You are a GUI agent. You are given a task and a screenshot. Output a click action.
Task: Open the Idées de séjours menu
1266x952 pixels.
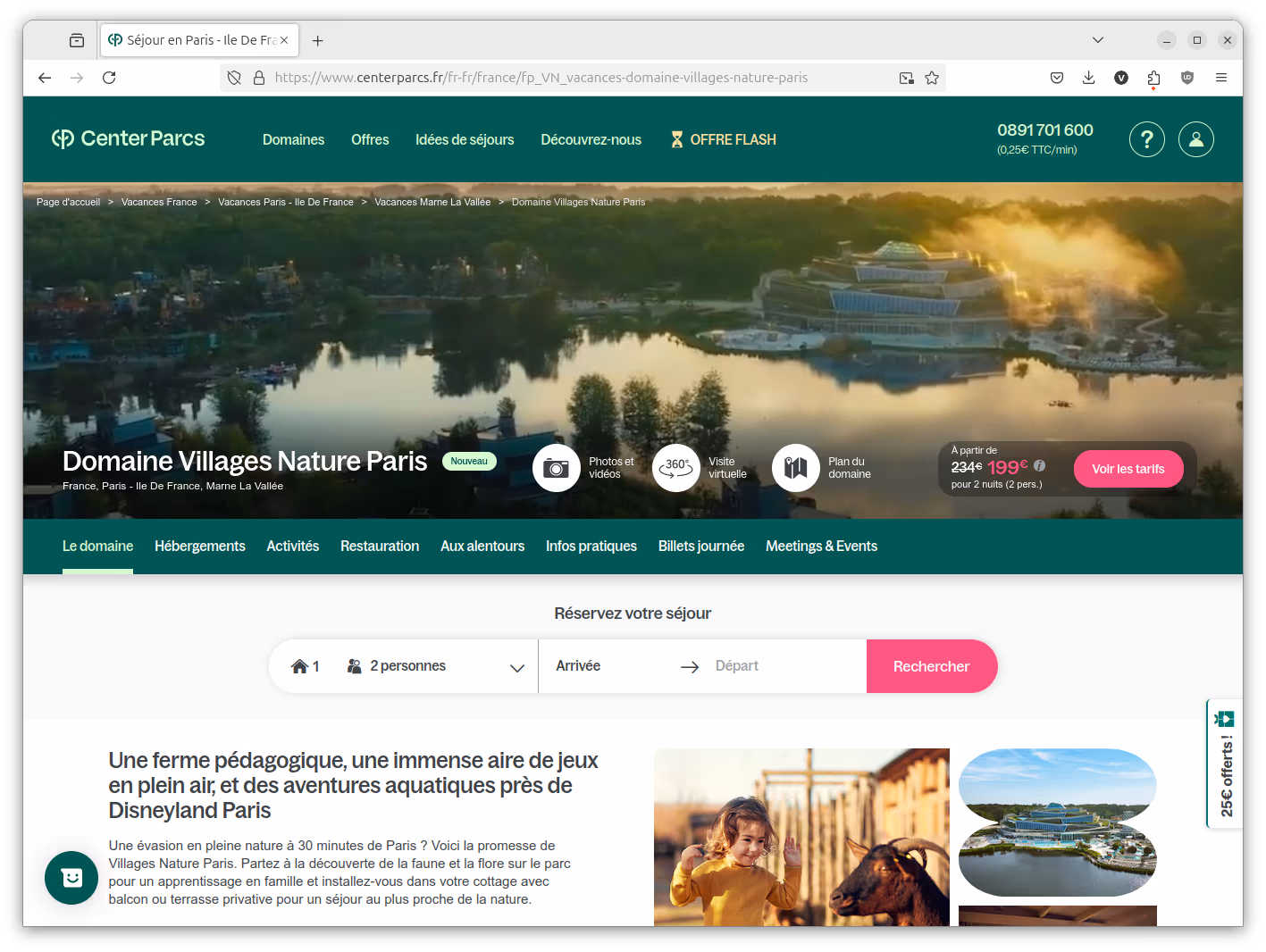(x=465, y=139)
